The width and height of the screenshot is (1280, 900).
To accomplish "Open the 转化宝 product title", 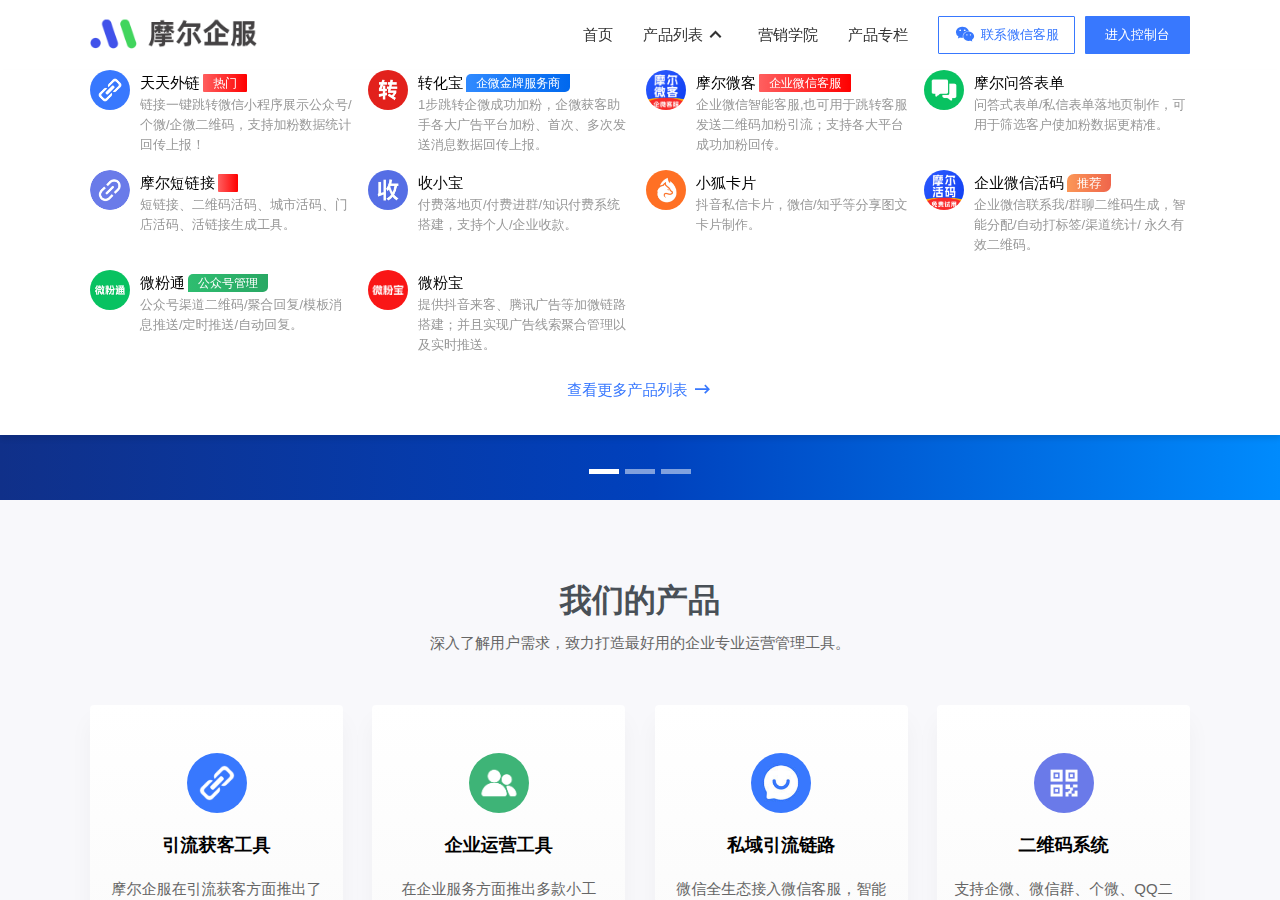I will (x=440, y=83).
